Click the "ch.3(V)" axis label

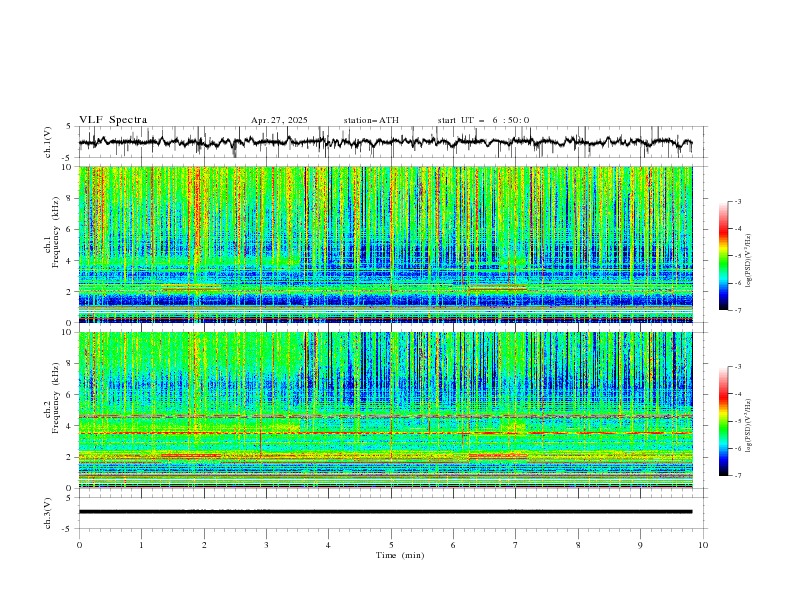click(x=48, y=513)
